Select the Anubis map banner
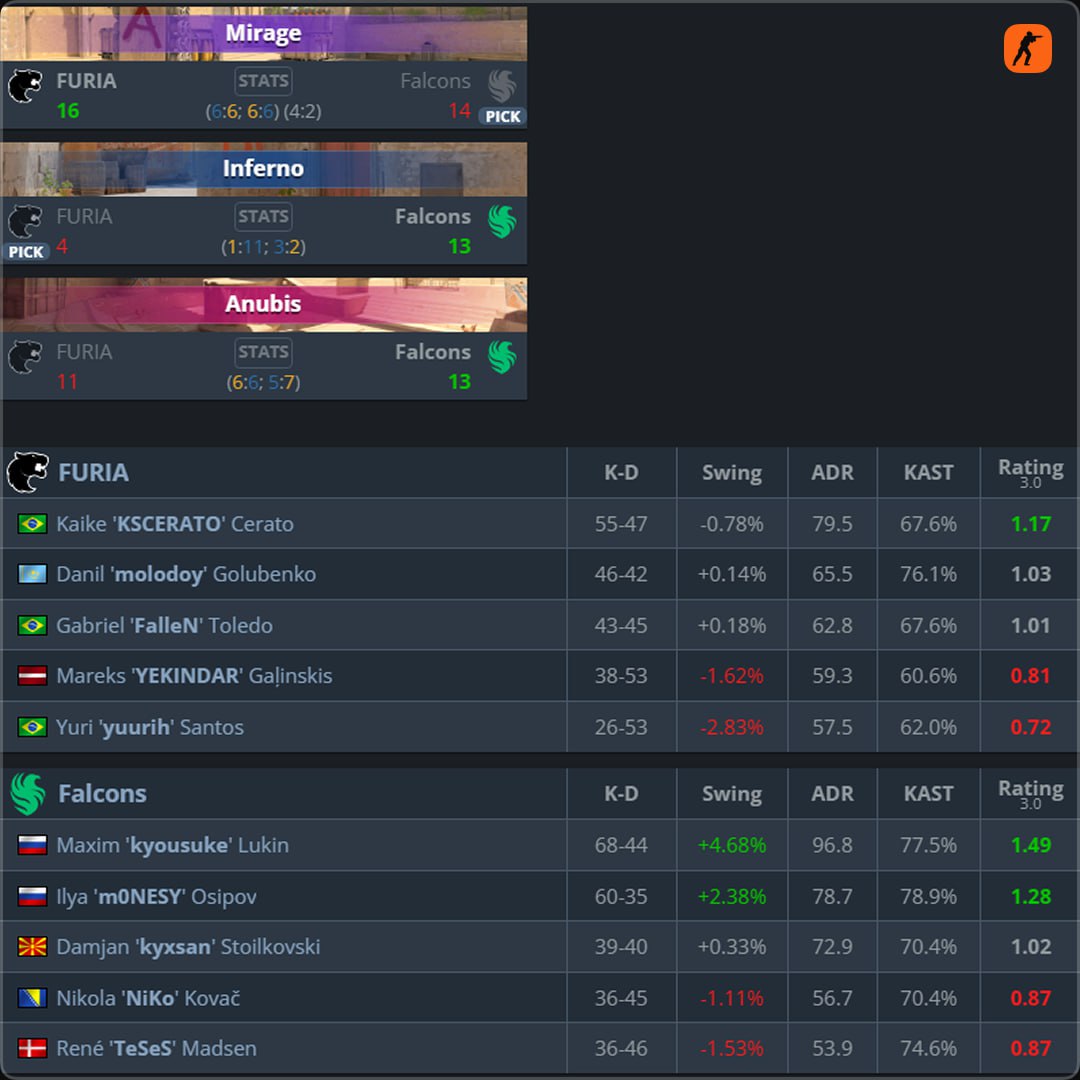1080x1080 pixels. [264, 304]
